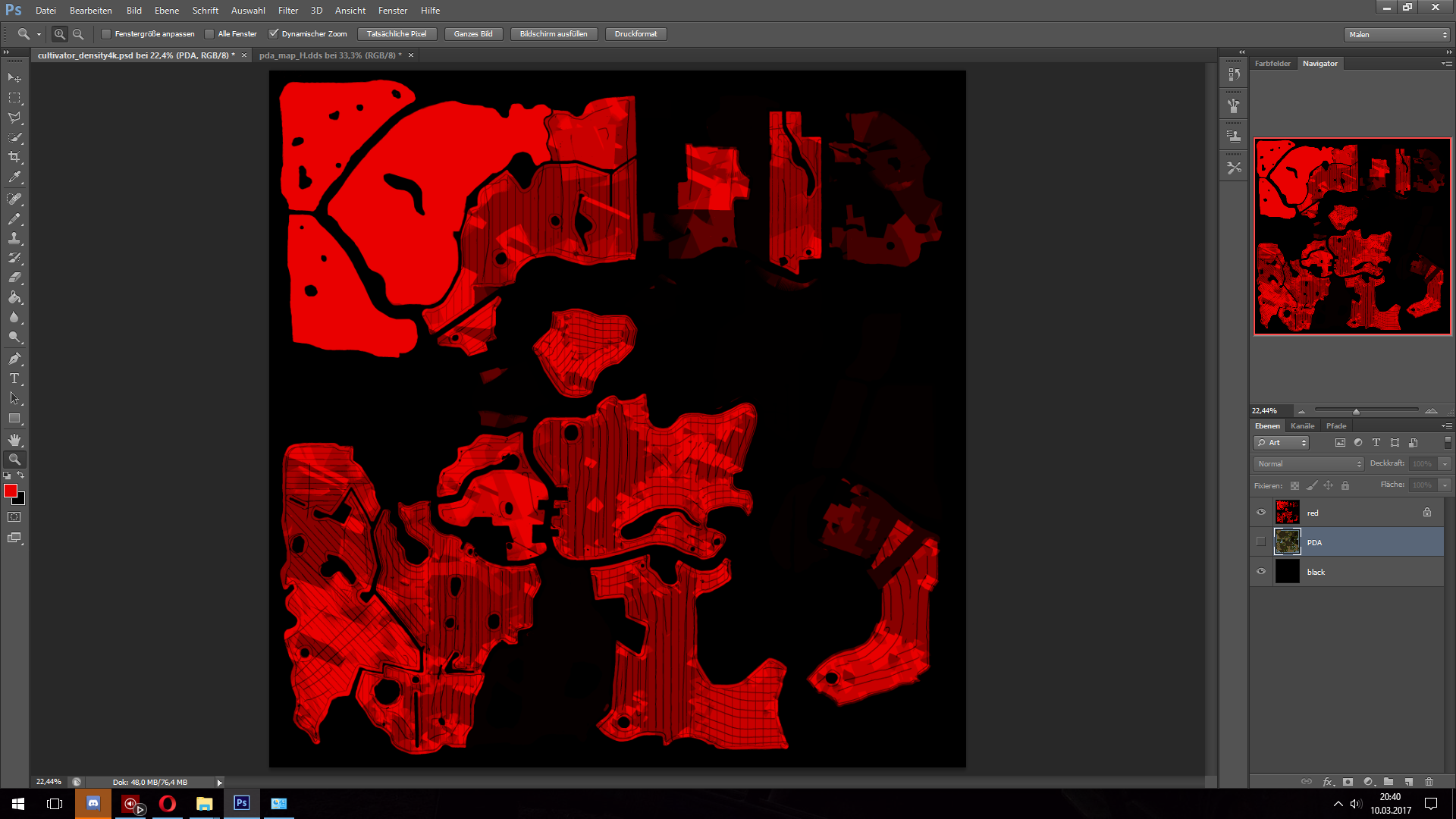Expand the Deckkraft opacity dropdown
The width and height of the screenshot is (1456, 819).
1445,464
